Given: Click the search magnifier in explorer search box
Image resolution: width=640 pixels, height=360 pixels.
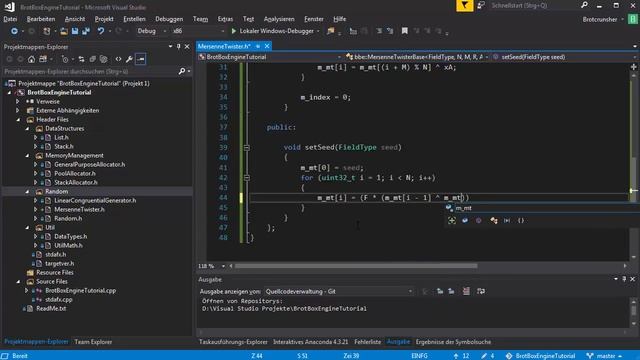Looking at the screenshot, I should (182, 71).
